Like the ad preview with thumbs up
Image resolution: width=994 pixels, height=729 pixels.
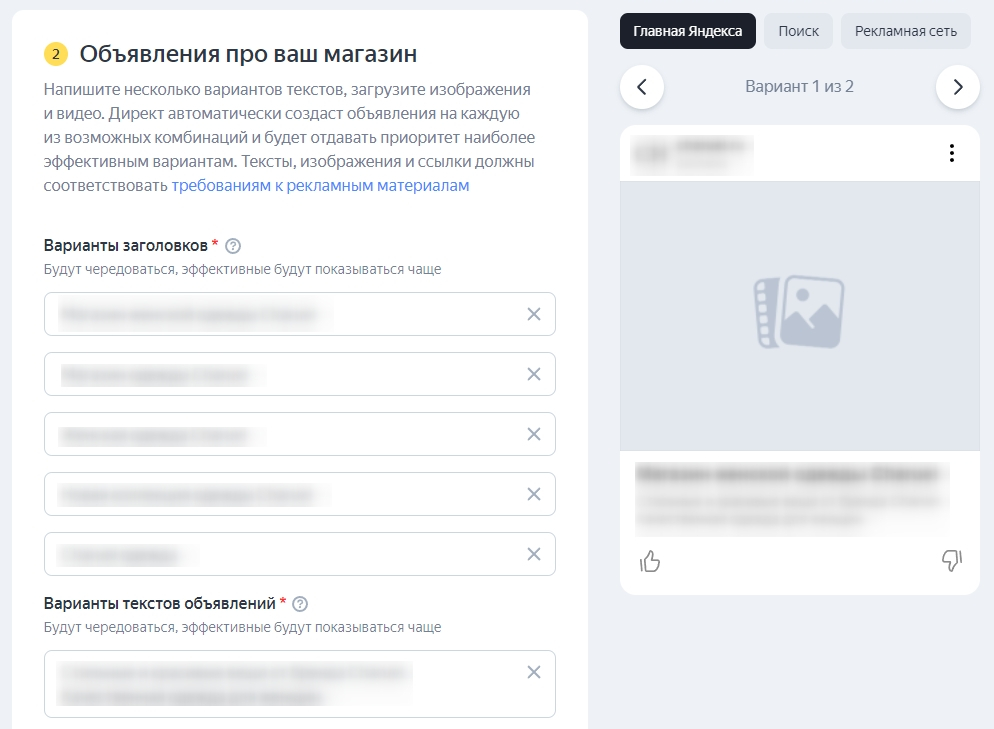(x=650, y=561)
